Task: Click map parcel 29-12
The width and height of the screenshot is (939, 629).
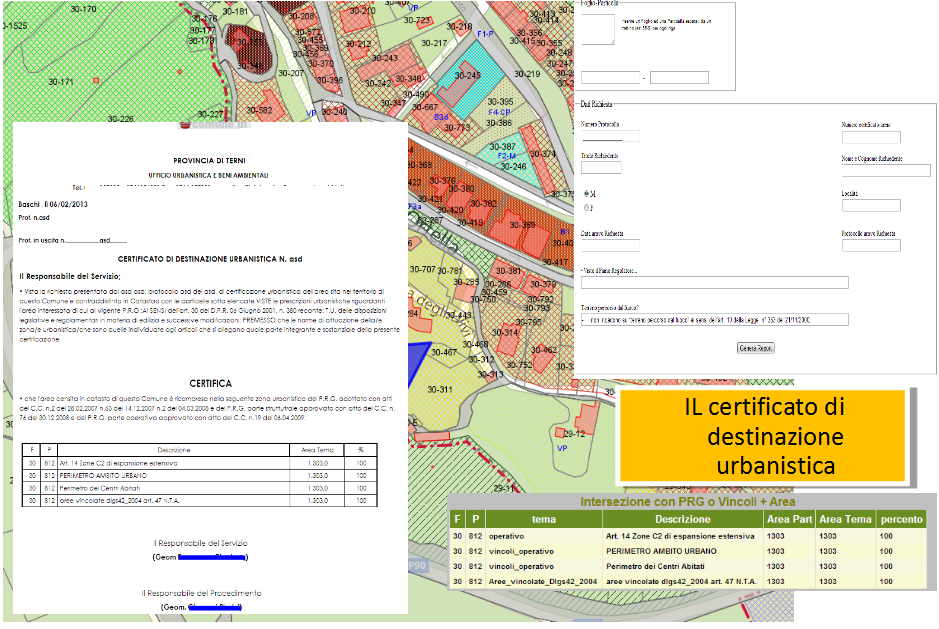Action: [x=574, y=434]
